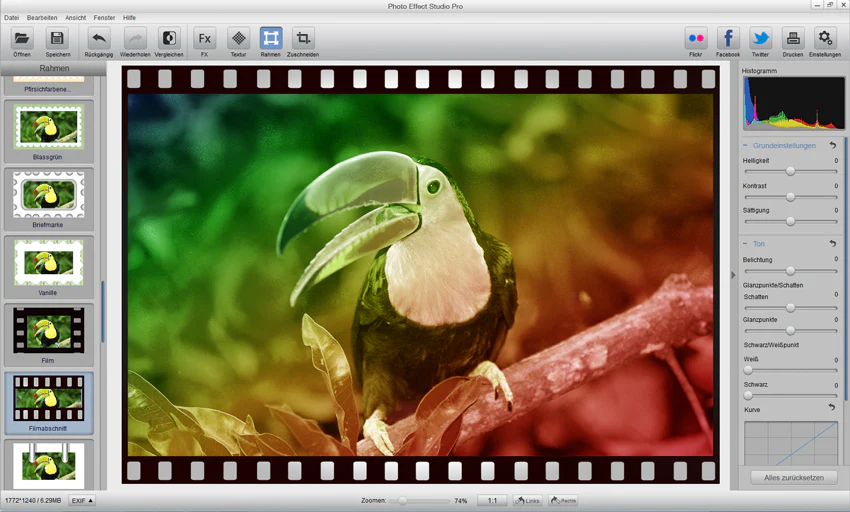Image resolution: width=850 pixels, height=512 pixels.
Task: Open the Bearbeiten menu
Action: coord(42,18)
